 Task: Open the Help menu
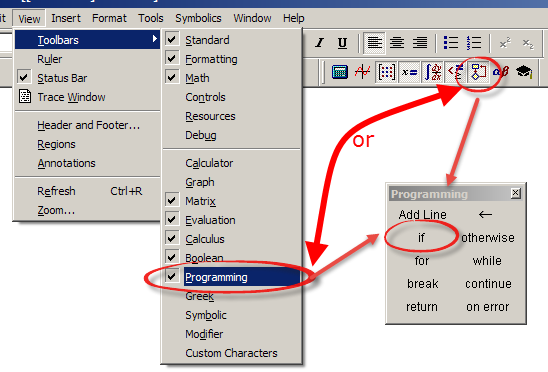tap(294, 18)
